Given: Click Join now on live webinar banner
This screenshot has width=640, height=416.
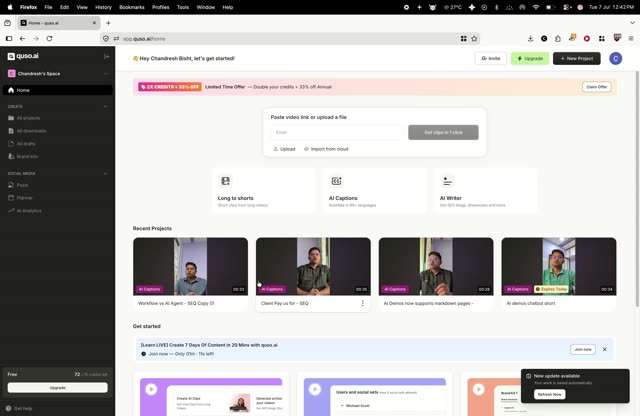Looking at the screenshot, I should pyautogui.click(x=583, y=349).
